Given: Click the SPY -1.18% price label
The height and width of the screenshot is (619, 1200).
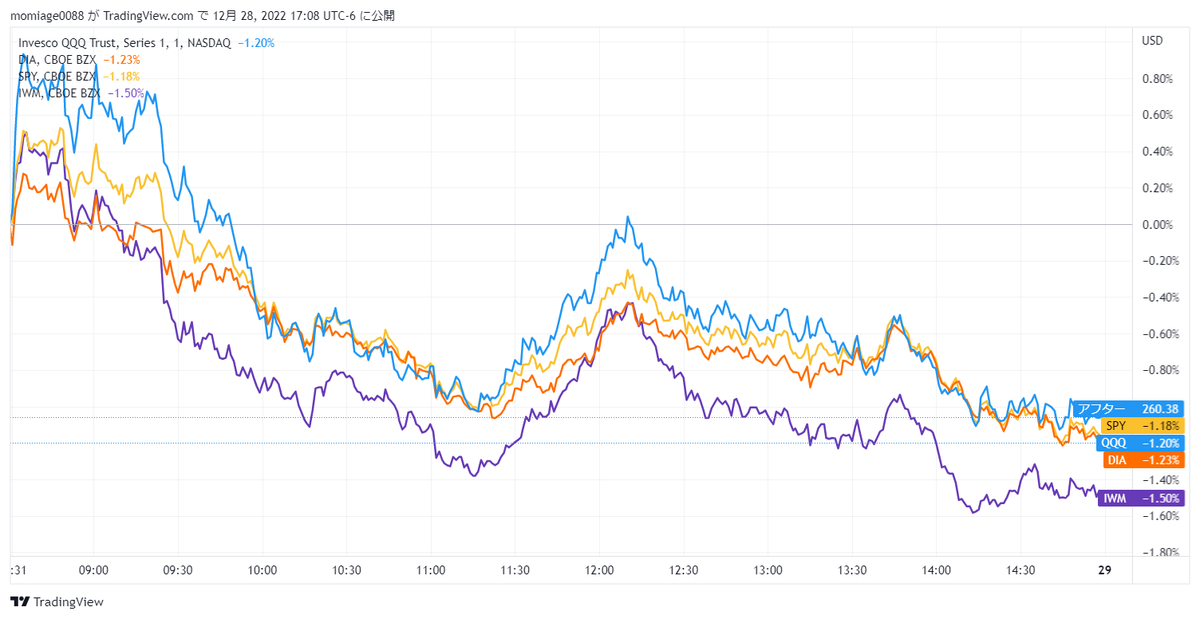Looking at the screenshot, I should pyautogui.click(x=1141, y=426).
